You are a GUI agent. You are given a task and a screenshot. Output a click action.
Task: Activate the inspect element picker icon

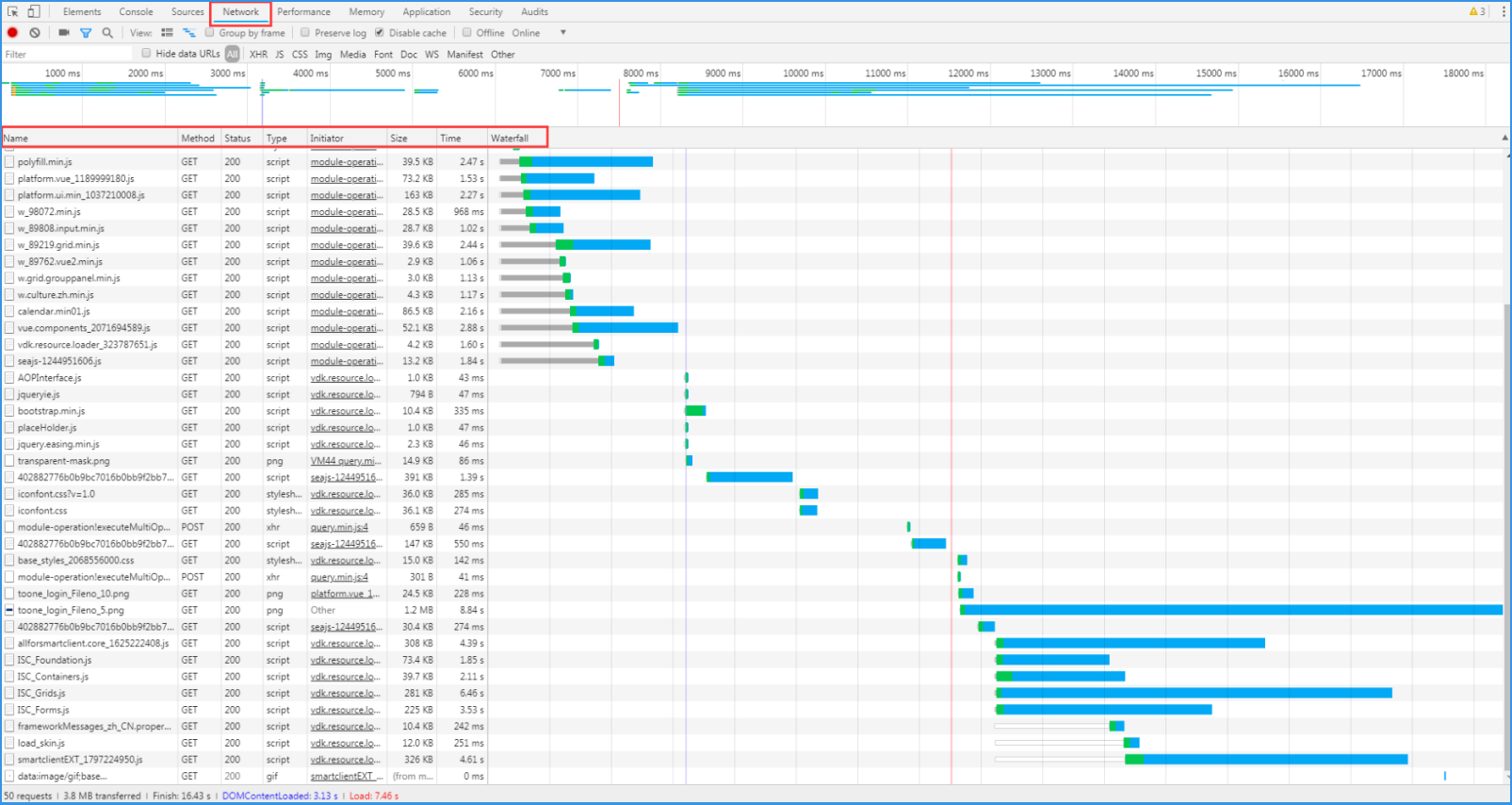pos(13,11)
